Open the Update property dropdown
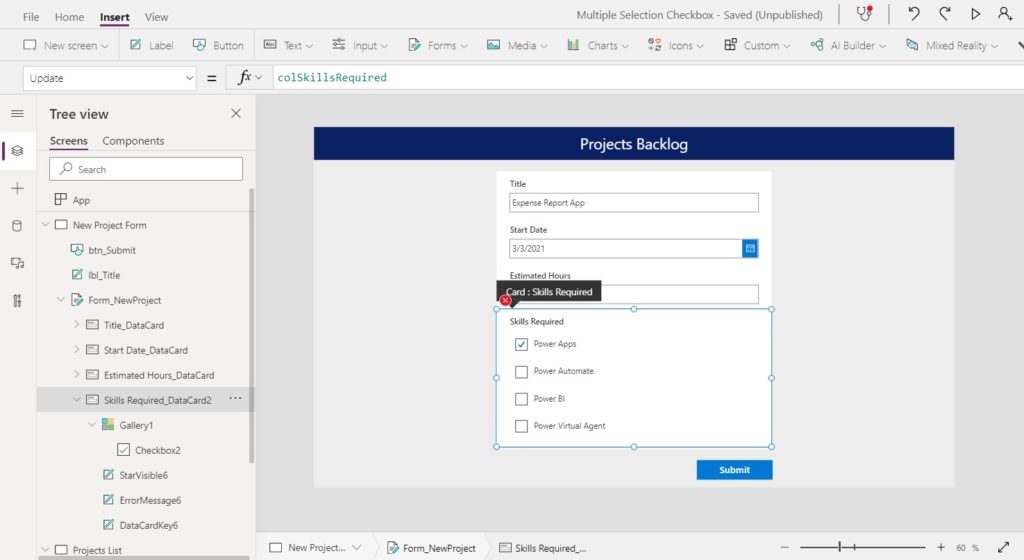This screenshot has width=1024, height=560. click(x=110, y=78)
